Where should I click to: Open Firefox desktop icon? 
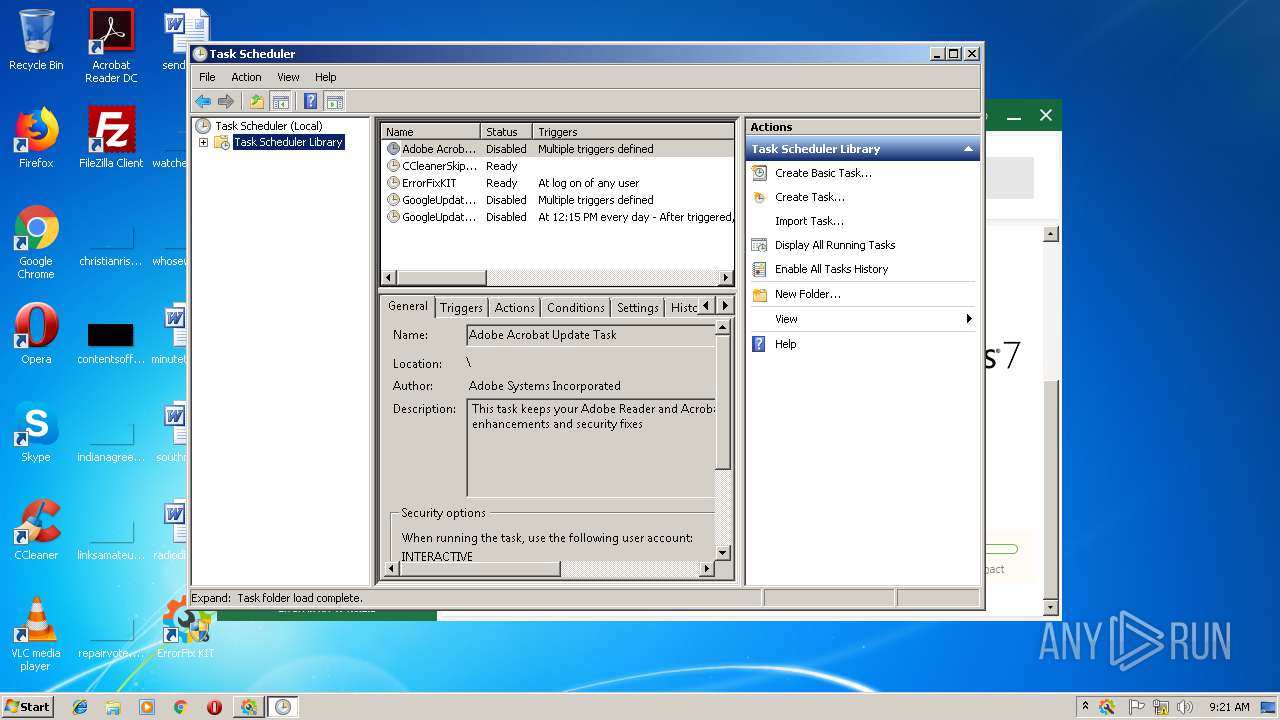coord(36,137)
